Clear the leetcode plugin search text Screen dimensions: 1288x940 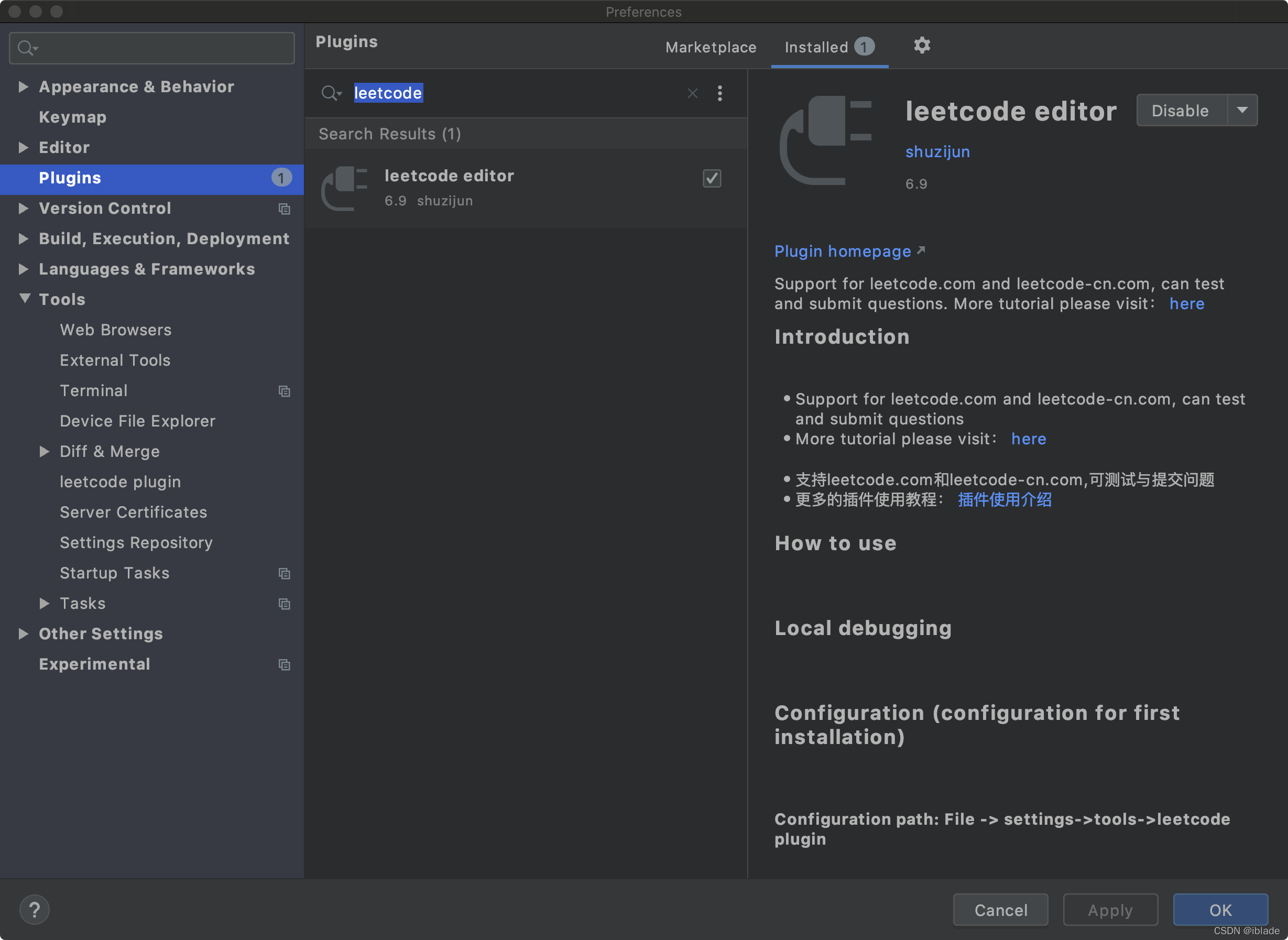[692, 93]
